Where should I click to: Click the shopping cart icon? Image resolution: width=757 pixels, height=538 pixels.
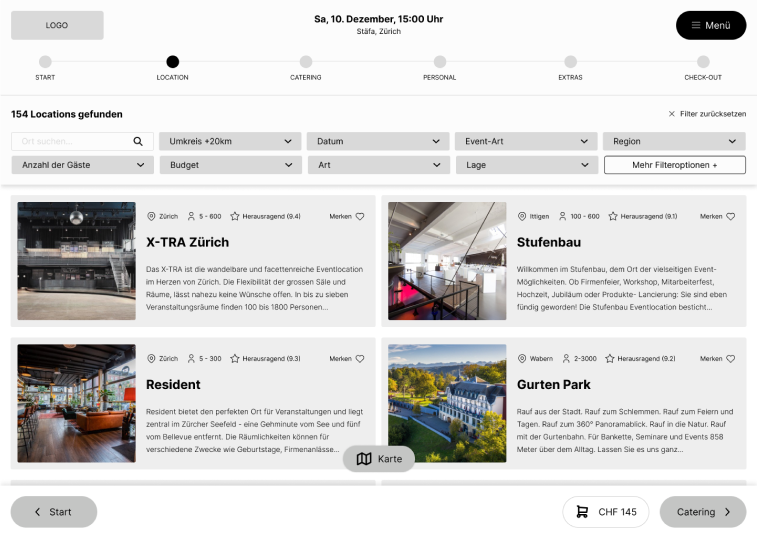(x=582, y=512)
